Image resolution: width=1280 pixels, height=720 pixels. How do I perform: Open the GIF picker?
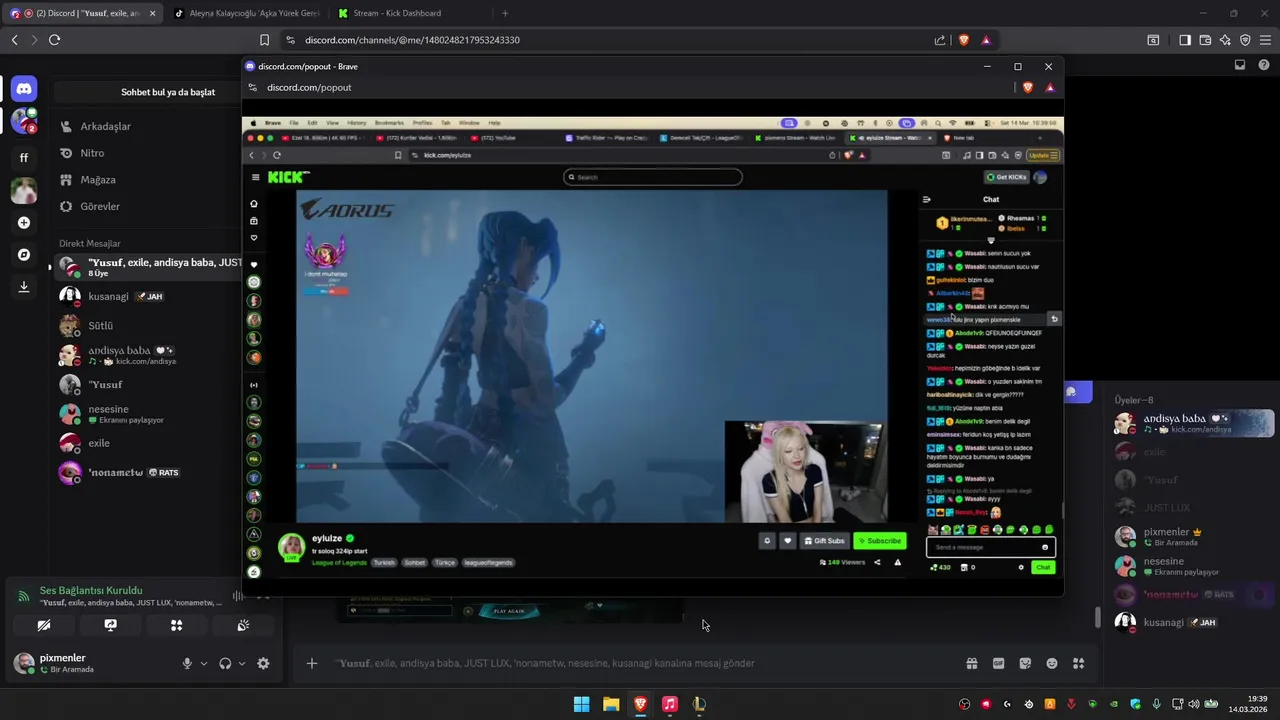coord(998,663)
